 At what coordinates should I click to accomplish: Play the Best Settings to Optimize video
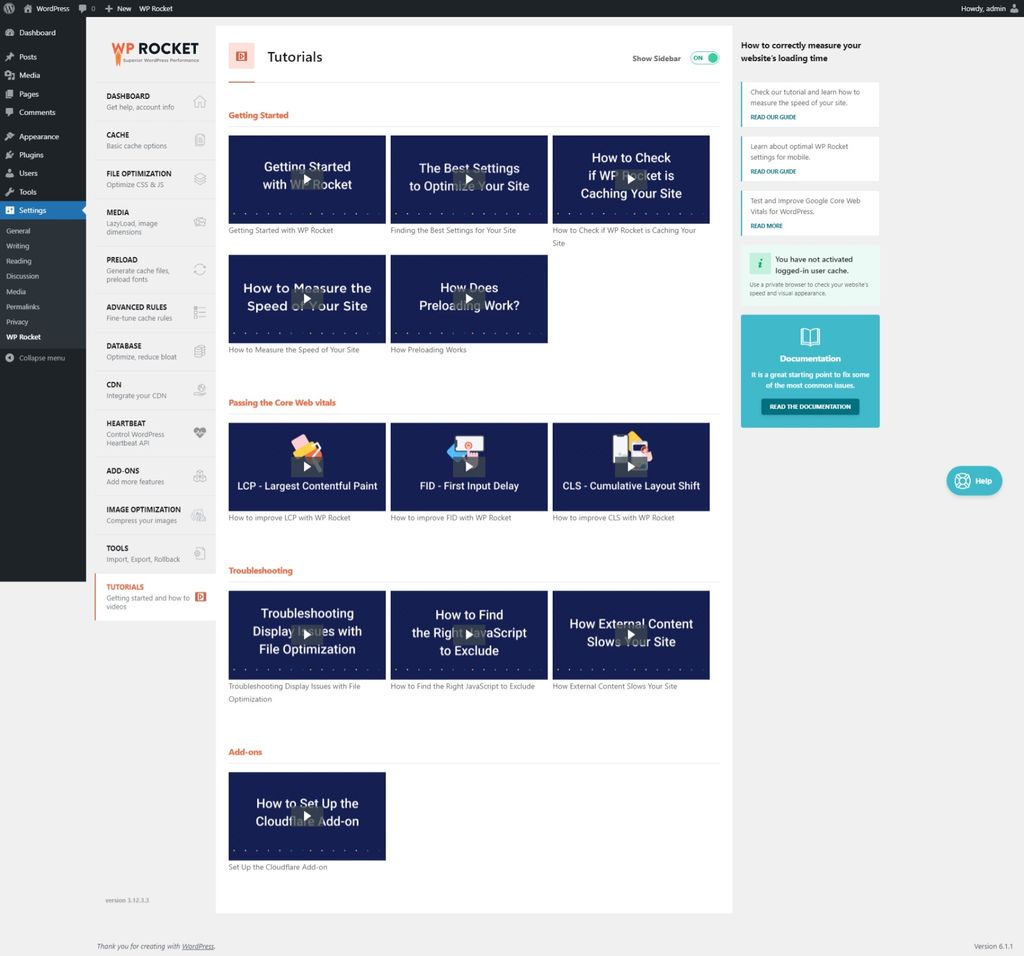469,179
